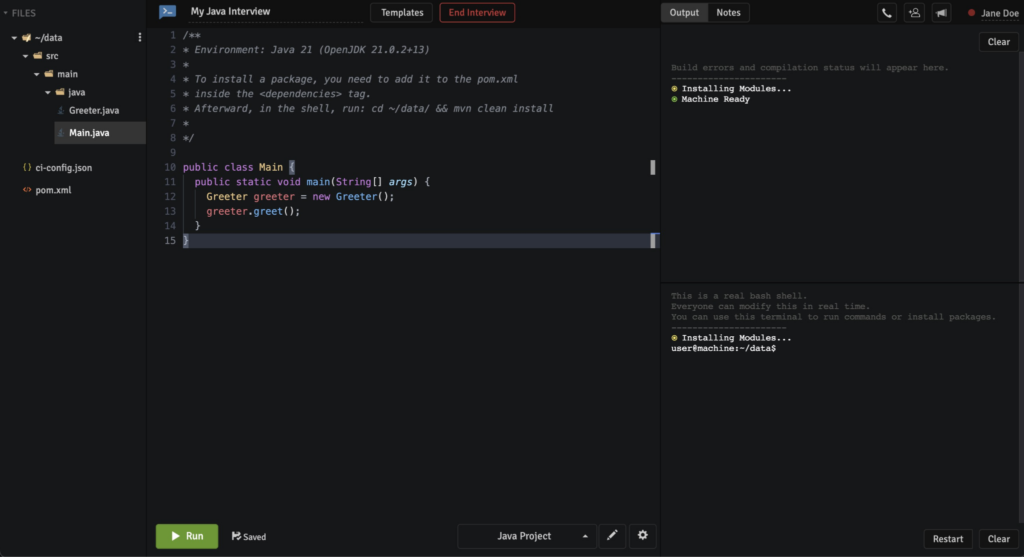Image resolution: width=1024 pixels, height=557 pixels.
Task: Open the Templates button
Action: pos(402,12)
